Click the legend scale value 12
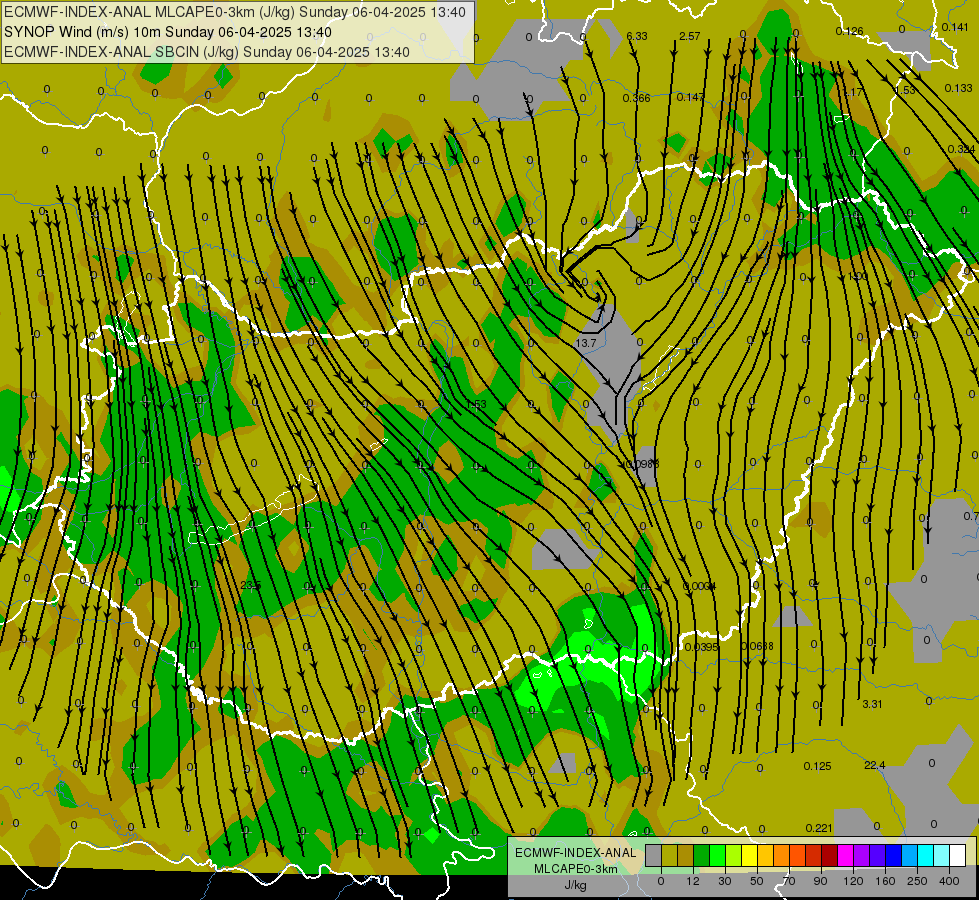 [693, 881]
